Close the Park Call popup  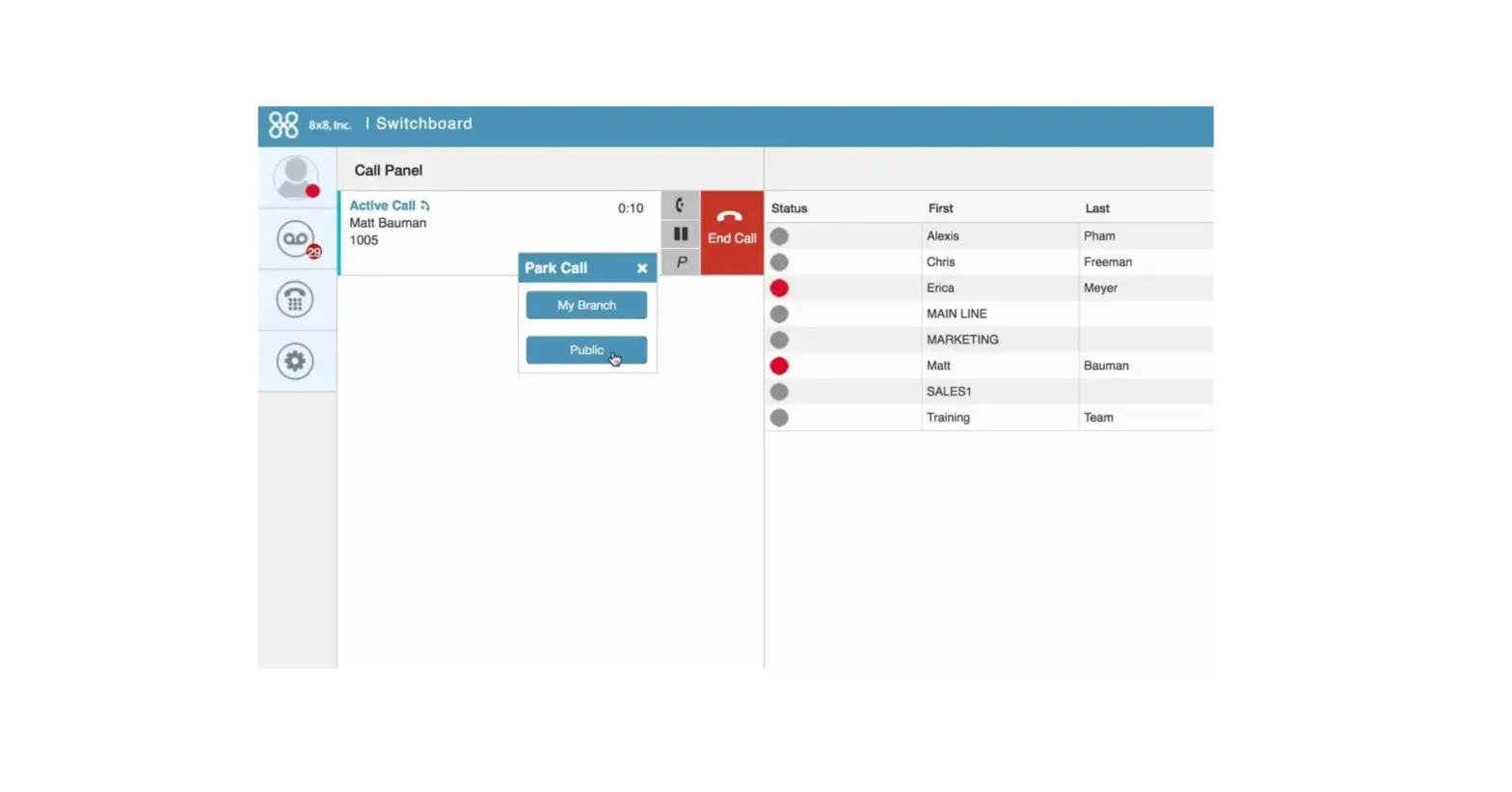(642, 268)
